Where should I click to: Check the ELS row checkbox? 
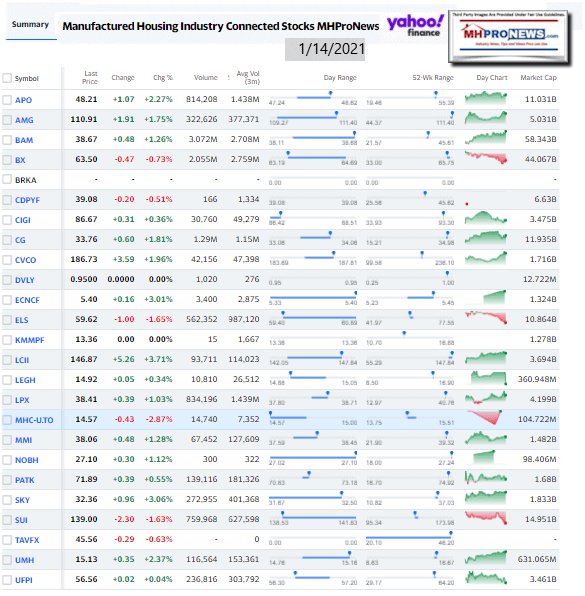7,320
